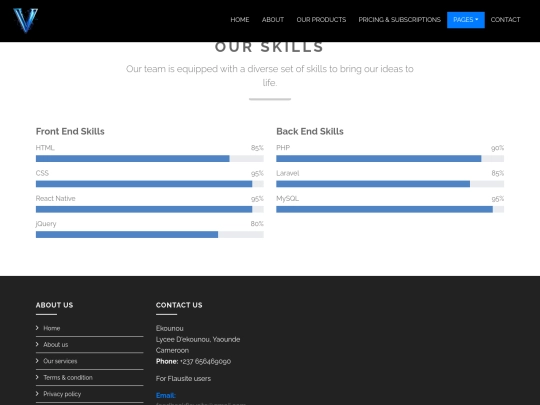Open the footer Our services link
The image size is (540, 405).
click(x=60, y=361)
